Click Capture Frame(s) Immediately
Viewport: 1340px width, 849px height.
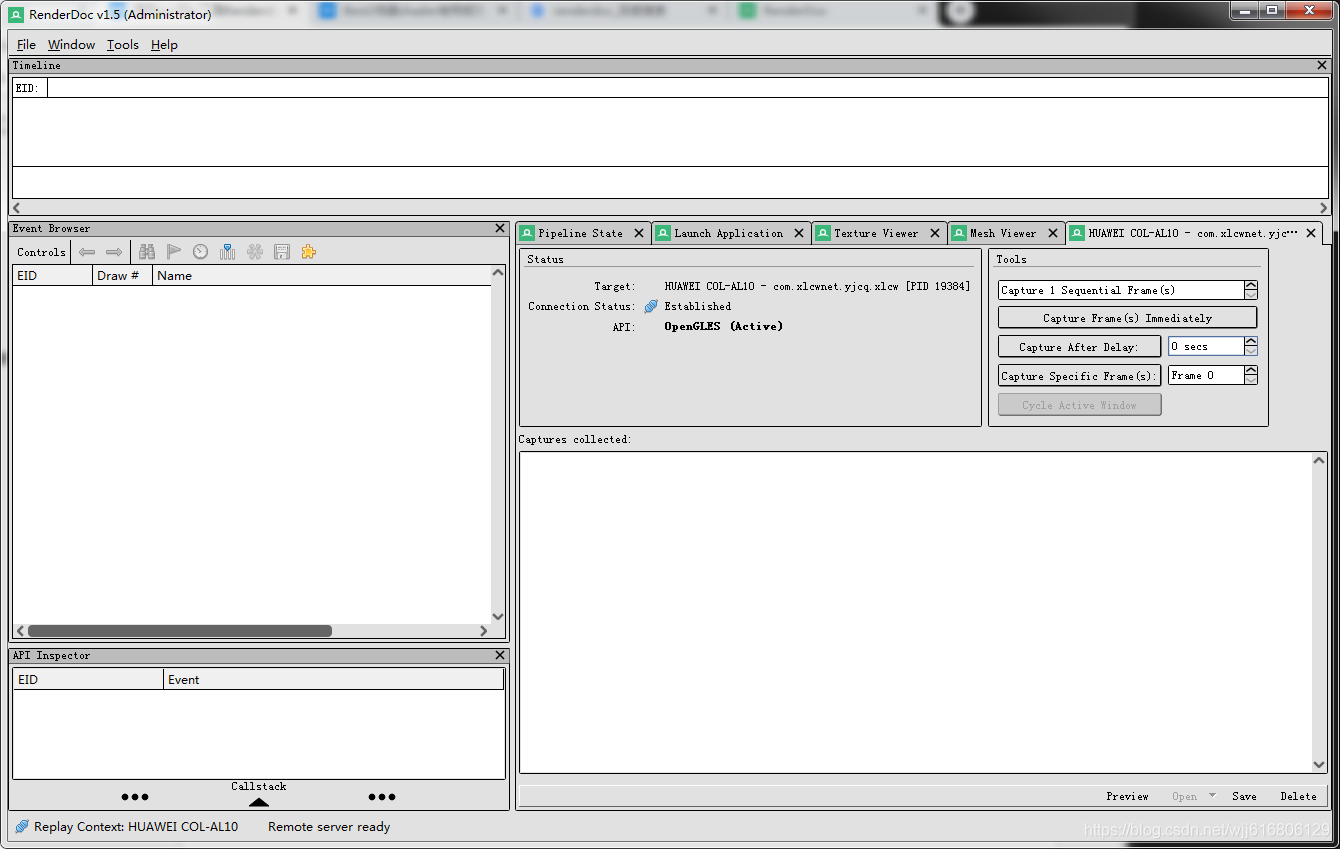[x=1127, y=316]
